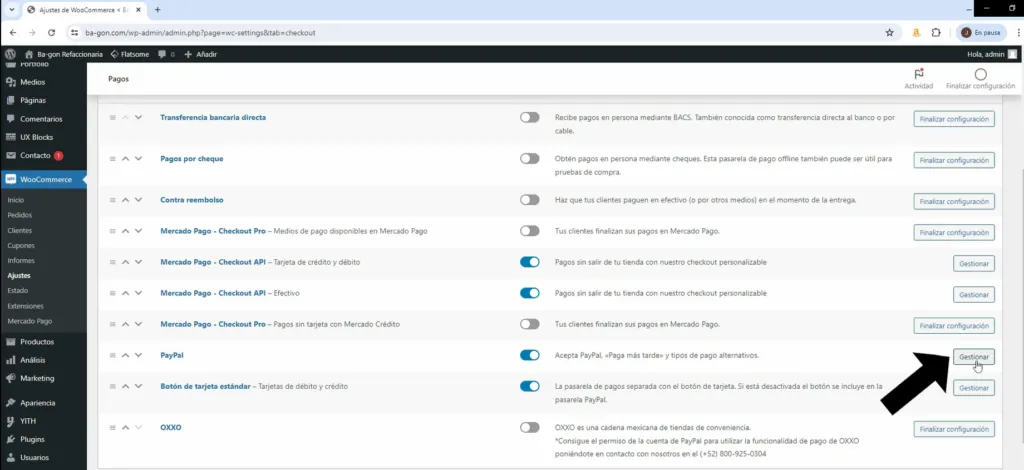Open the WordPress logo menu
The height and width of the screenshot is (470, 1024).
(x=10, y=54)
